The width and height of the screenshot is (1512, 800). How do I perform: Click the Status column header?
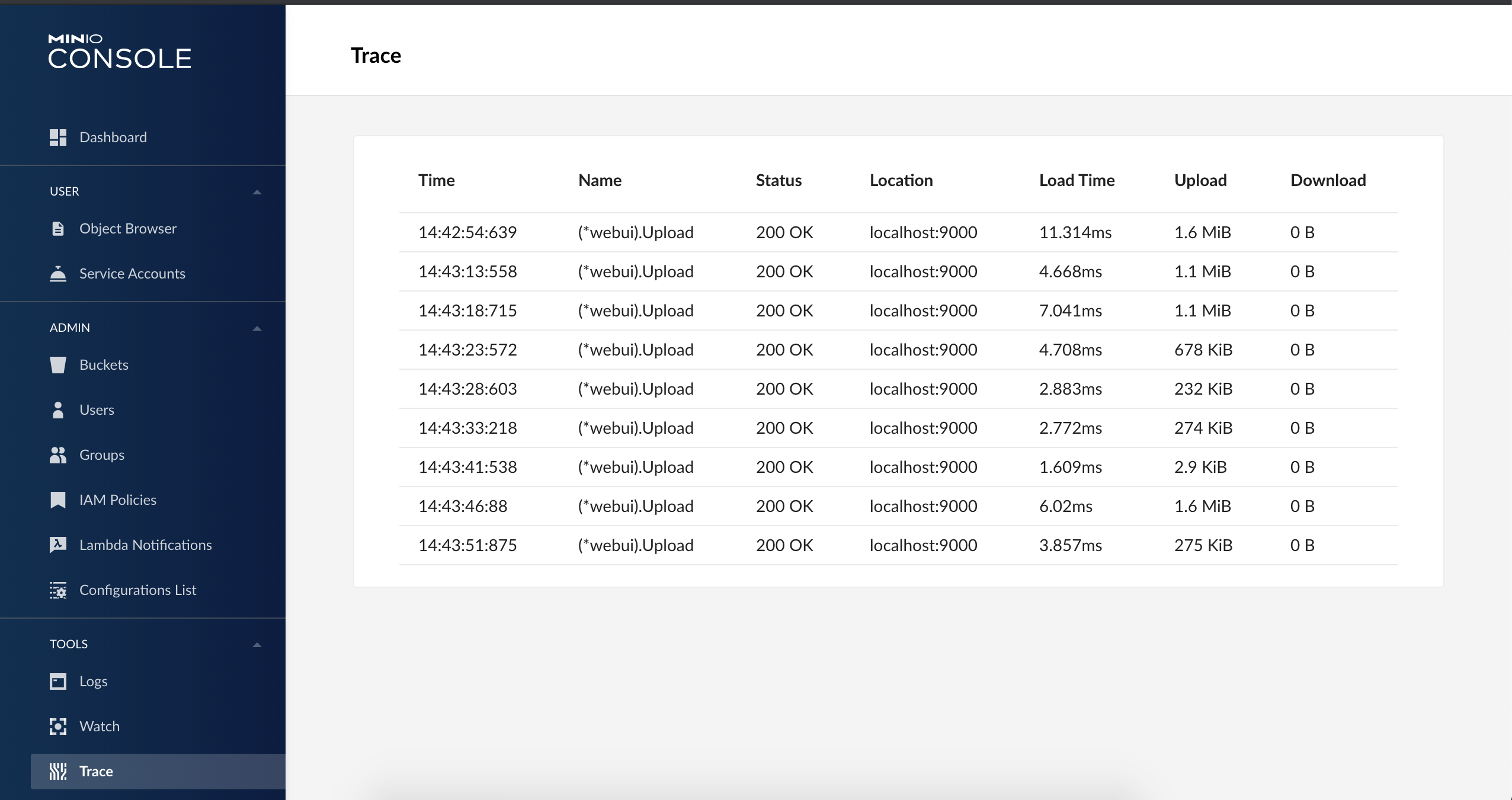779,180
